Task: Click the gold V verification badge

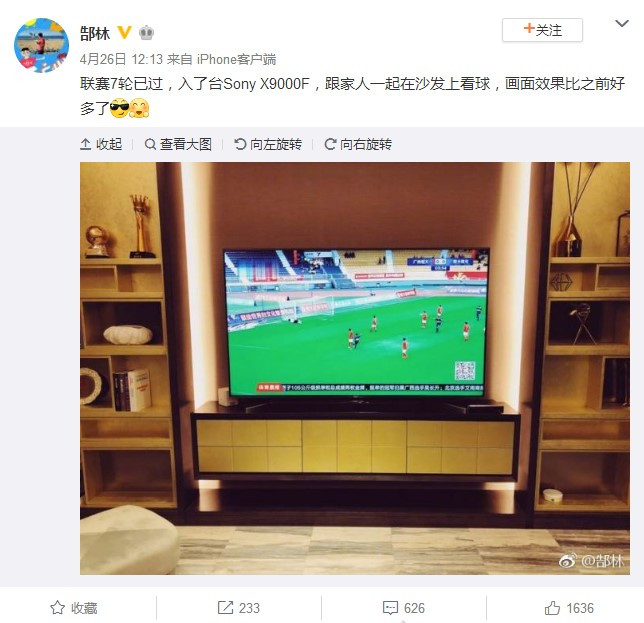Action: [124, 32]
